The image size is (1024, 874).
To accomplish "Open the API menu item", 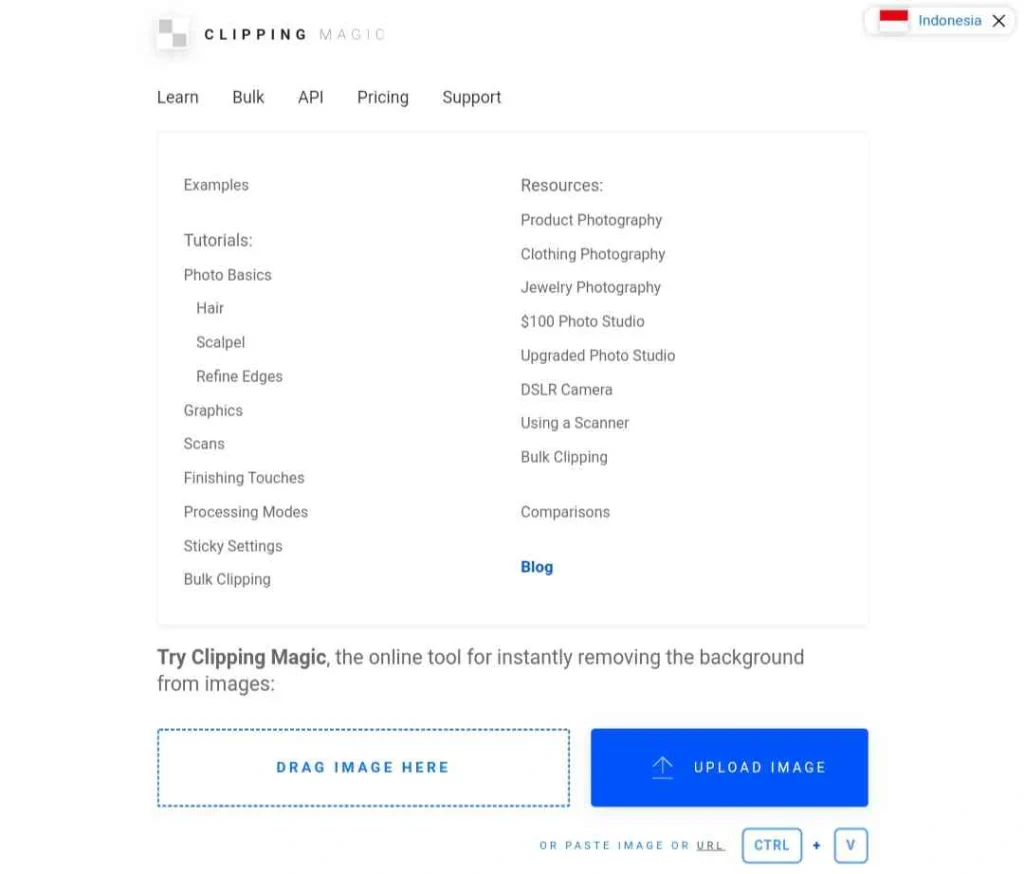I will click(311, 97).
